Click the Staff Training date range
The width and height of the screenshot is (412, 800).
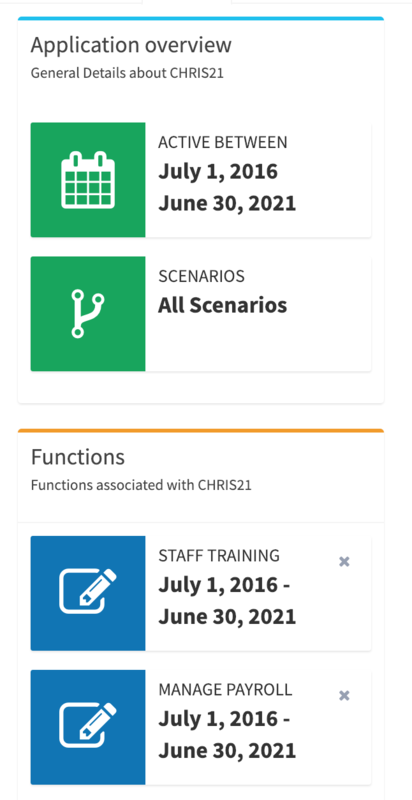click(x=227, y=601)
